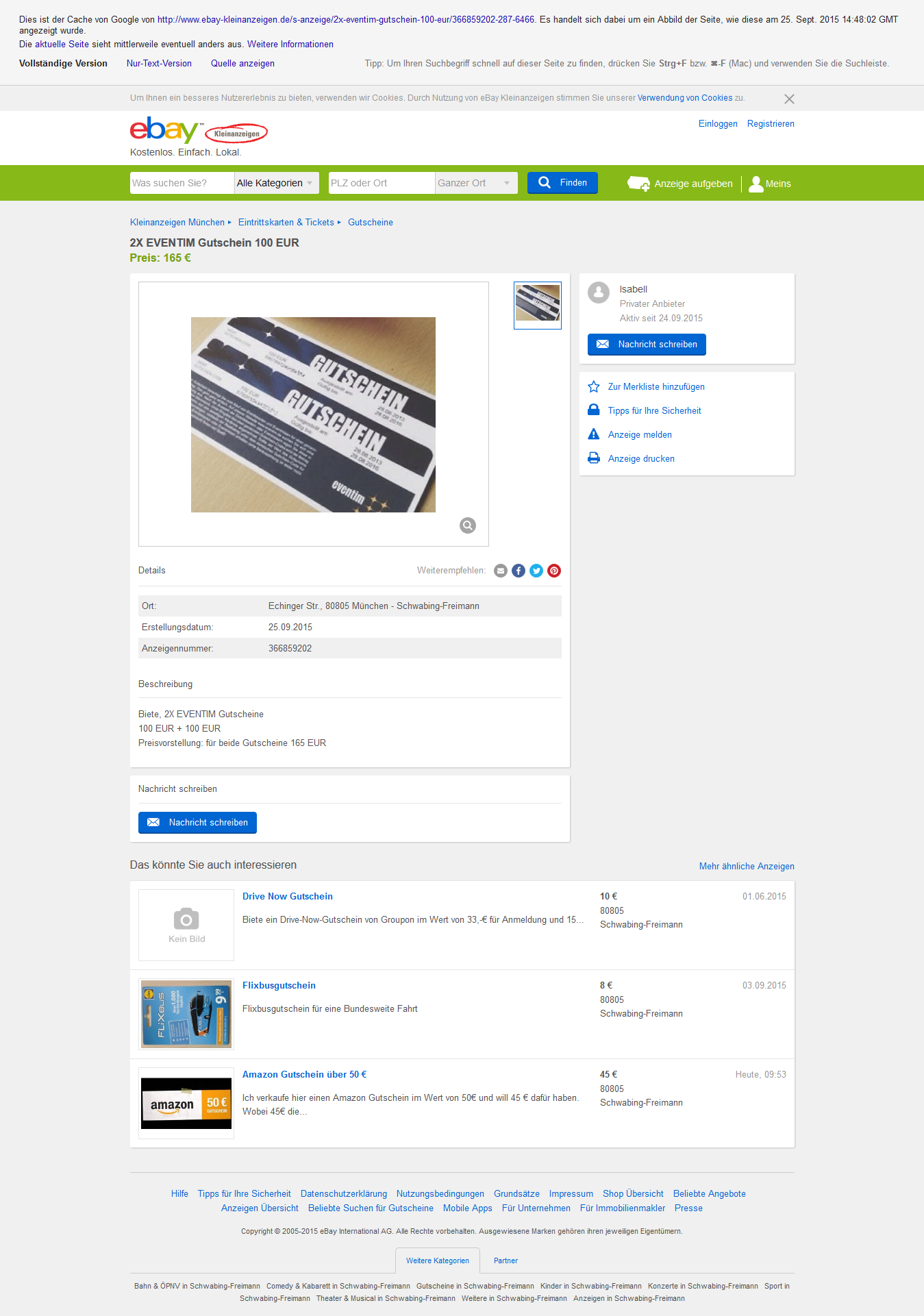The image size is (924, 1316).
Task: Go to Kleinanzeigen München breadcrumb
Action: (177, 223)
